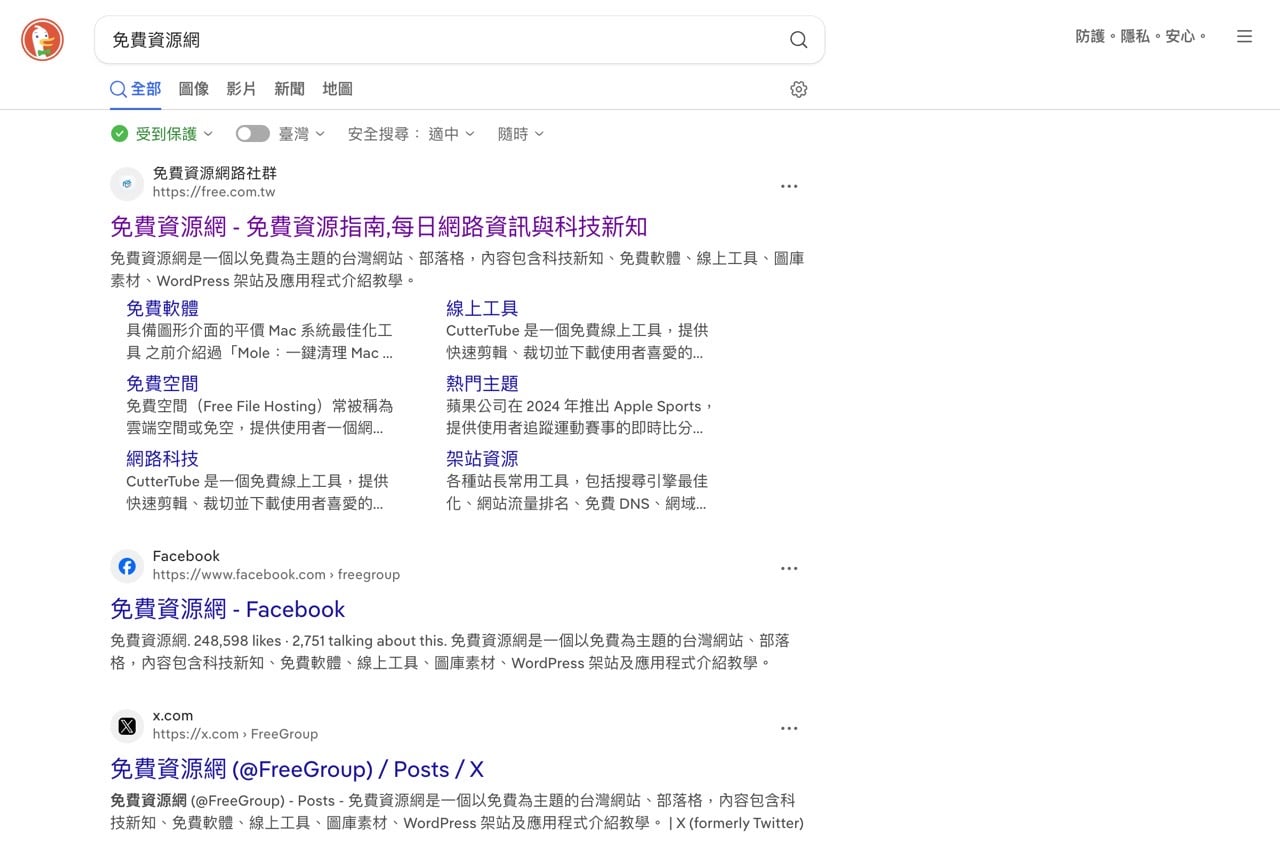Click the free.com.tw site favicon
Image resolution: width=1280 pixels, height=864 pixels.
pos(127,183)
